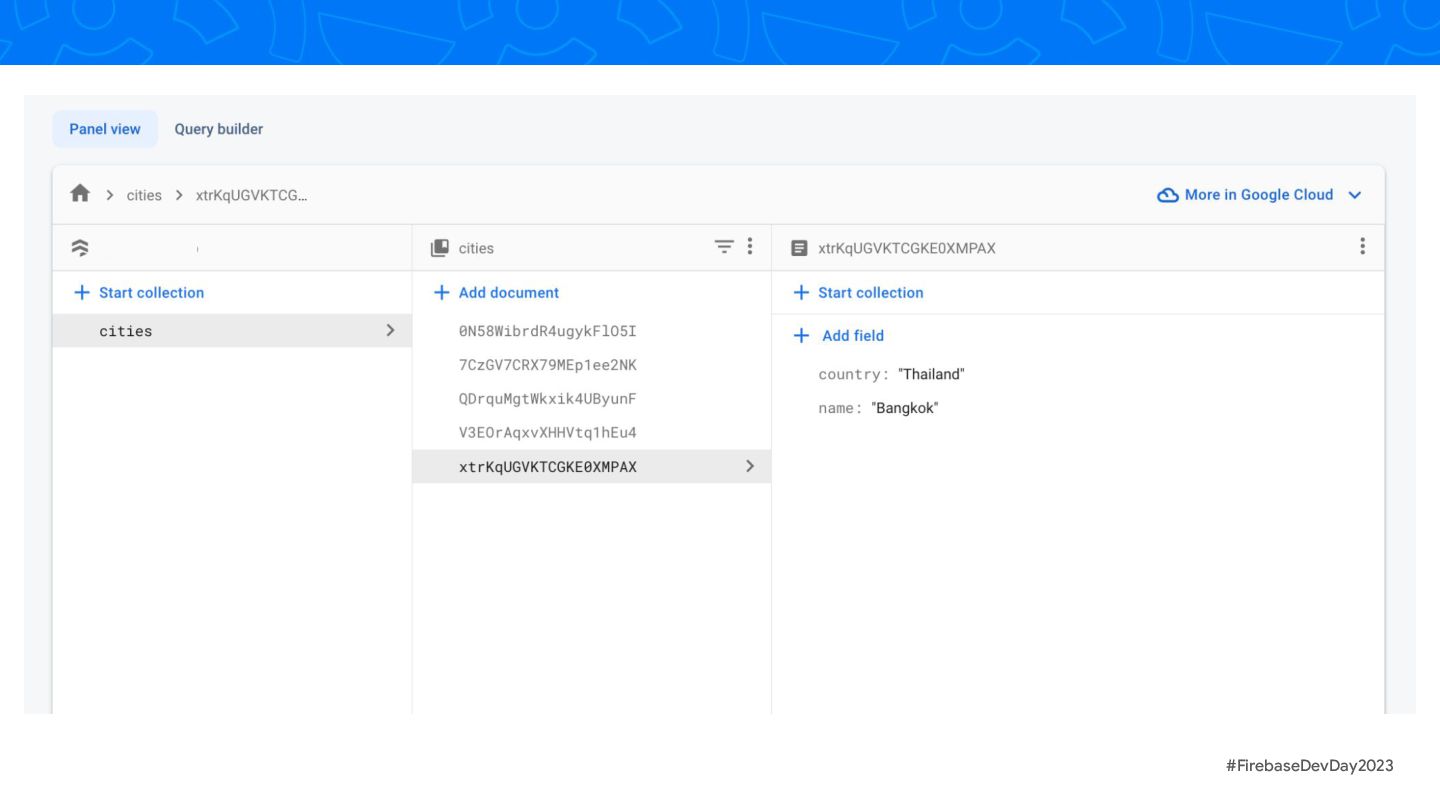Click the xtrKqUGVKTCGKE0XMPAX document title header
The height and width of the screenshot is (810, 1440).
pos(907,248)
